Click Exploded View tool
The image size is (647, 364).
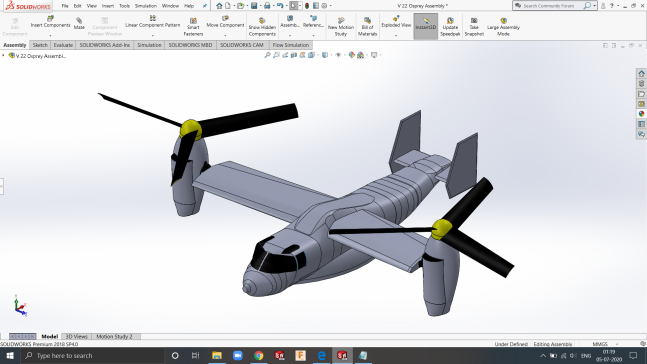coord(396,22)
